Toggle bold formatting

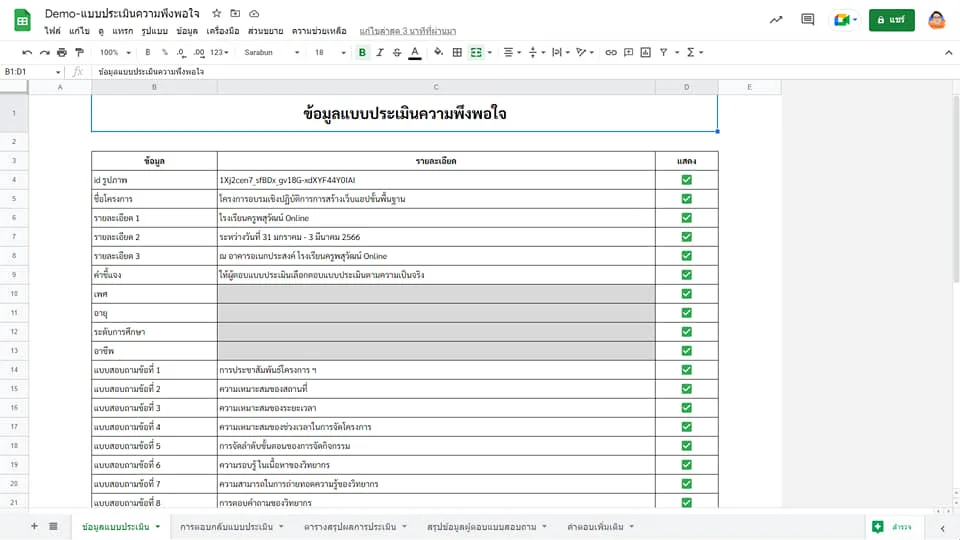point(362,53)
